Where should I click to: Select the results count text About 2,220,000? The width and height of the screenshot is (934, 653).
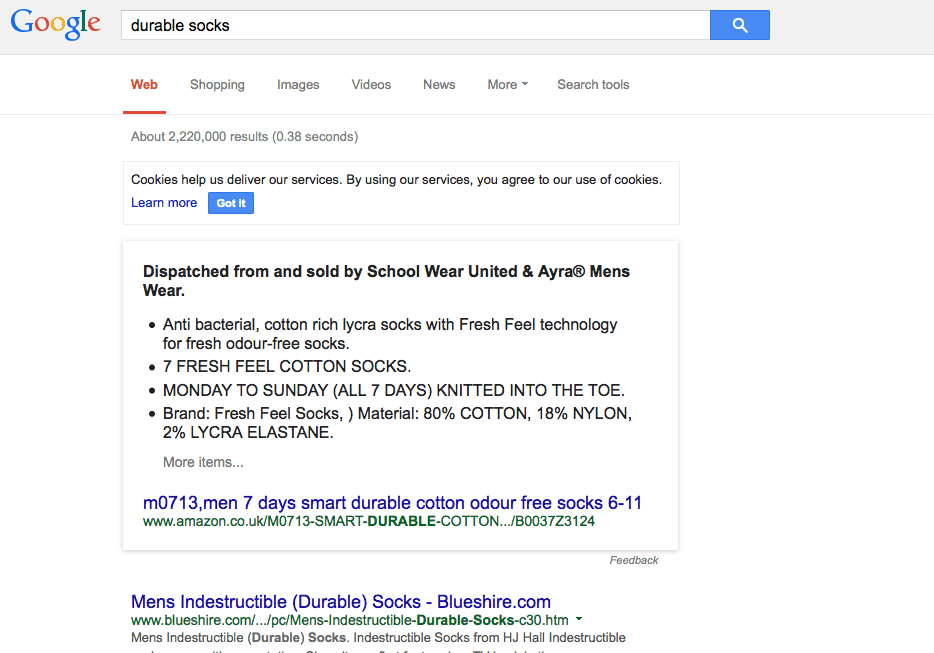(244, 136)
